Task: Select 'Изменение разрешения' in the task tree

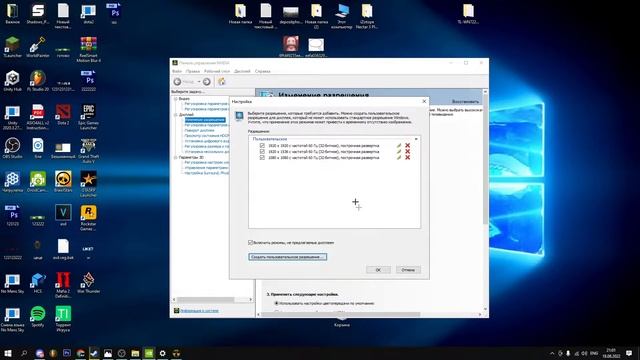Action: 205,120
